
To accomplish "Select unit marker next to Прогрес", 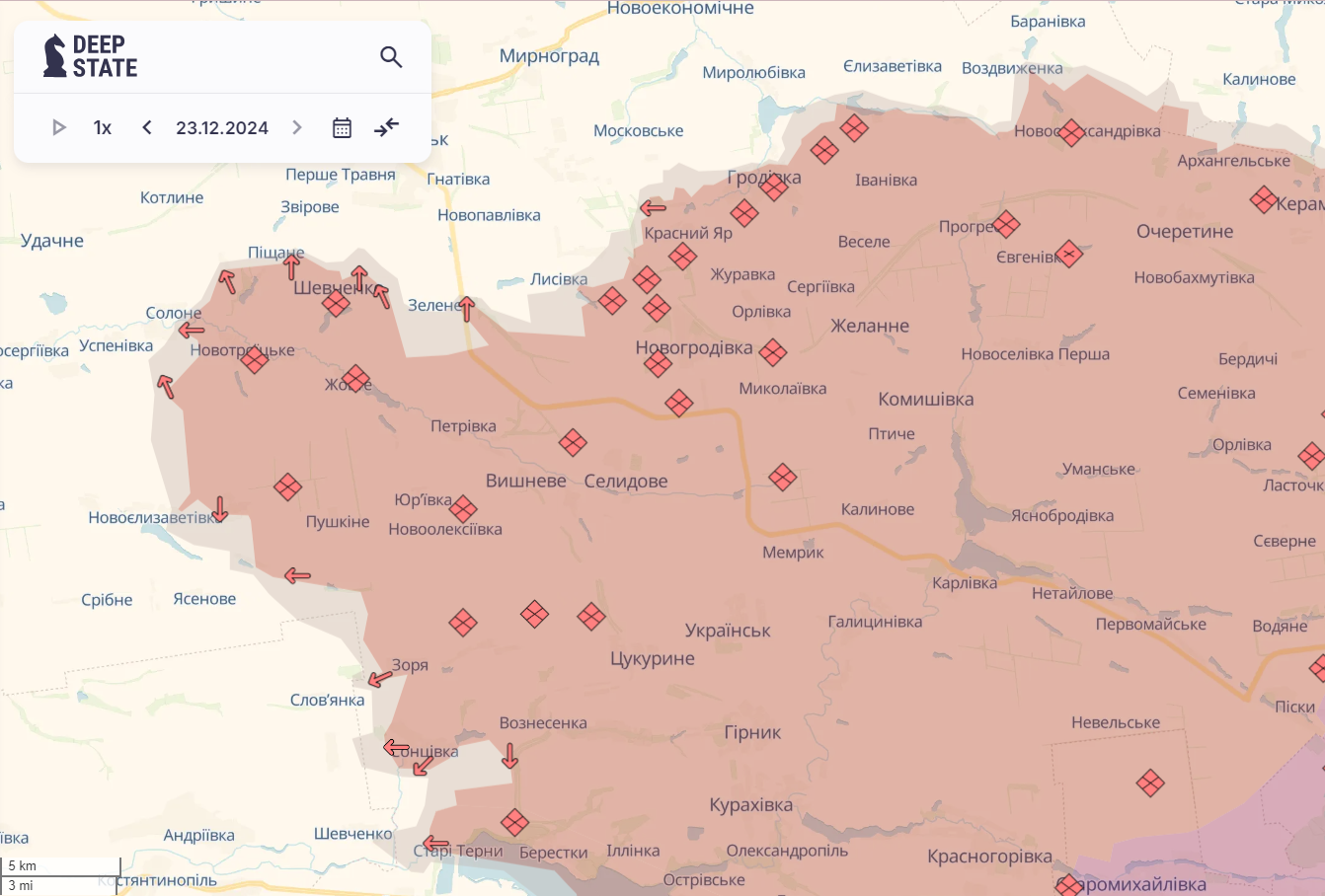I will pyautogui.click(x=1006, y=224).
